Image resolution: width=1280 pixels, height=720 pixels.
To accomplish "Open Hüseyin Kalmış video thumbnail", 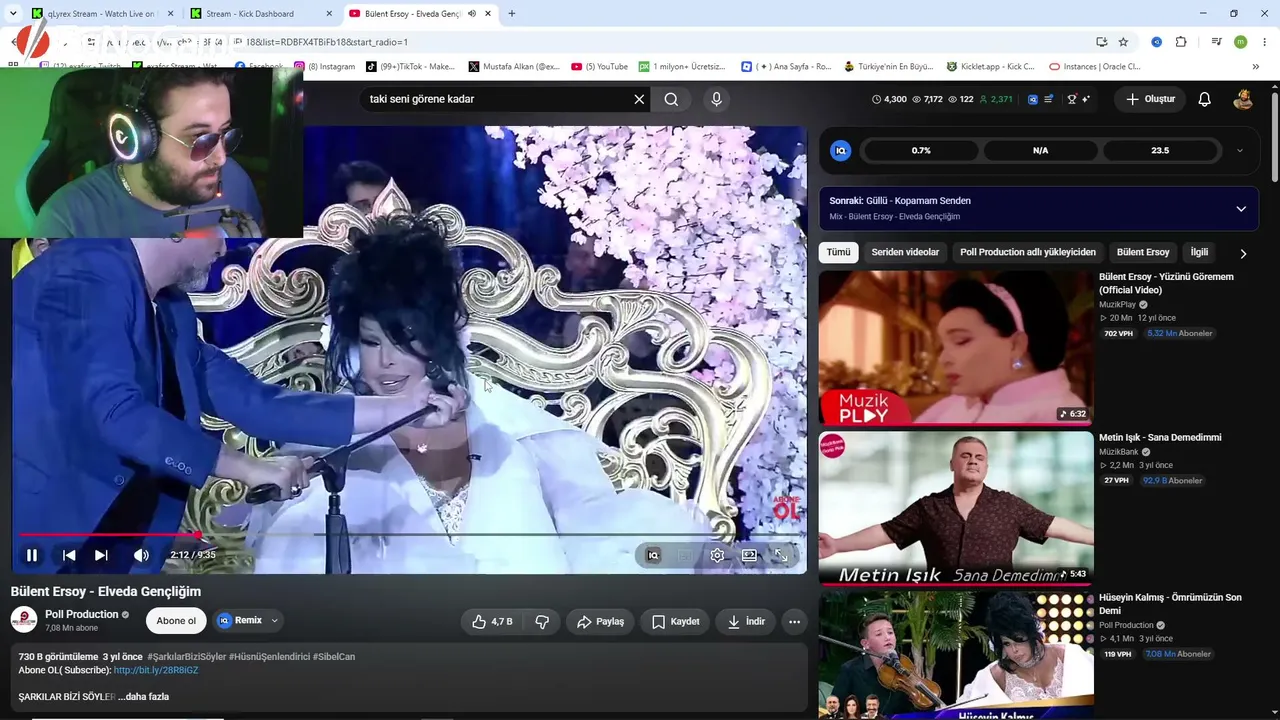I will (x=956, y=655).
